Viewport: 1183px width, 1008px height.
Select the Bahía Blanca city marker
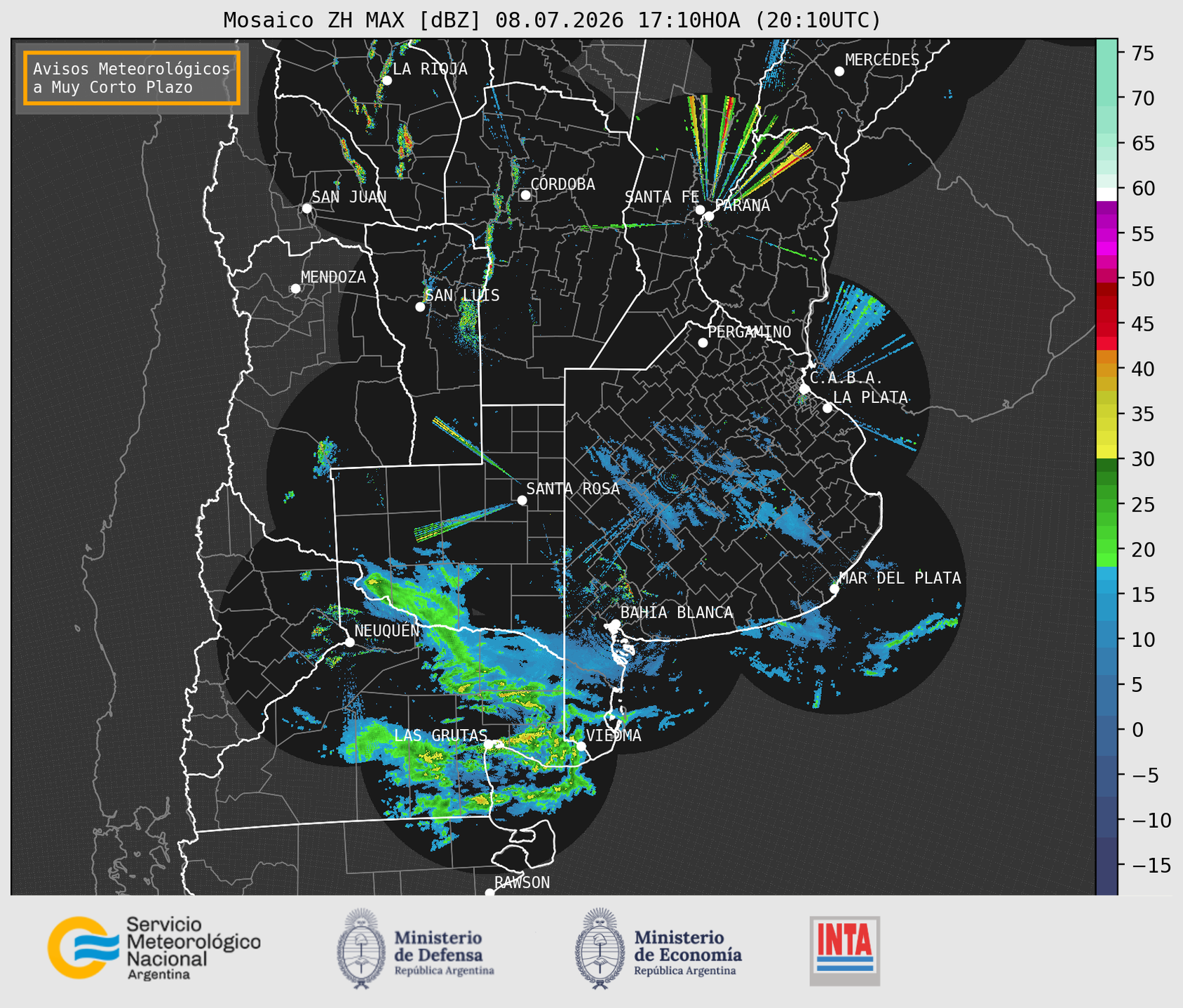coord(615,625)
